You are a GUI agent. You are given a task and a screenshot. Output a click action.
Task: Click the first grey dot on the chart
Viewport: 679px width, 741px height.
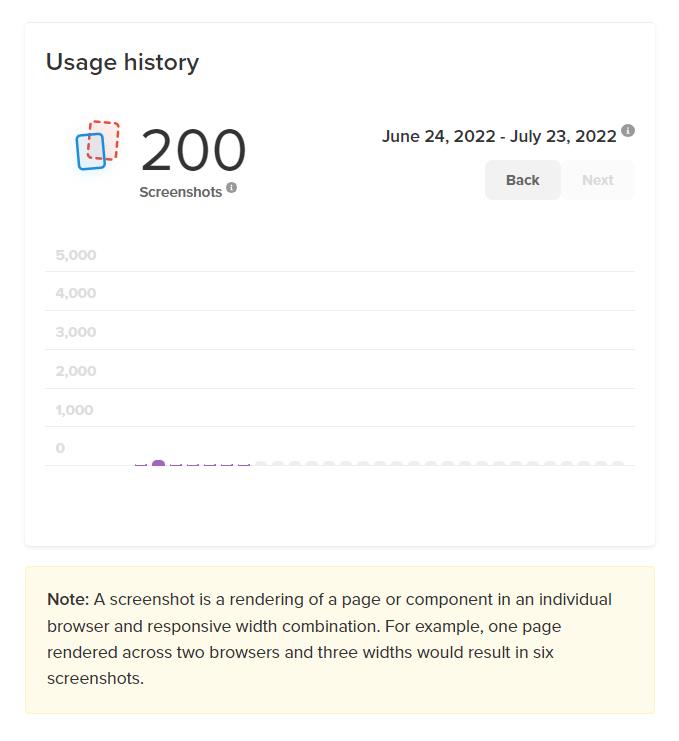click(261, 464)
